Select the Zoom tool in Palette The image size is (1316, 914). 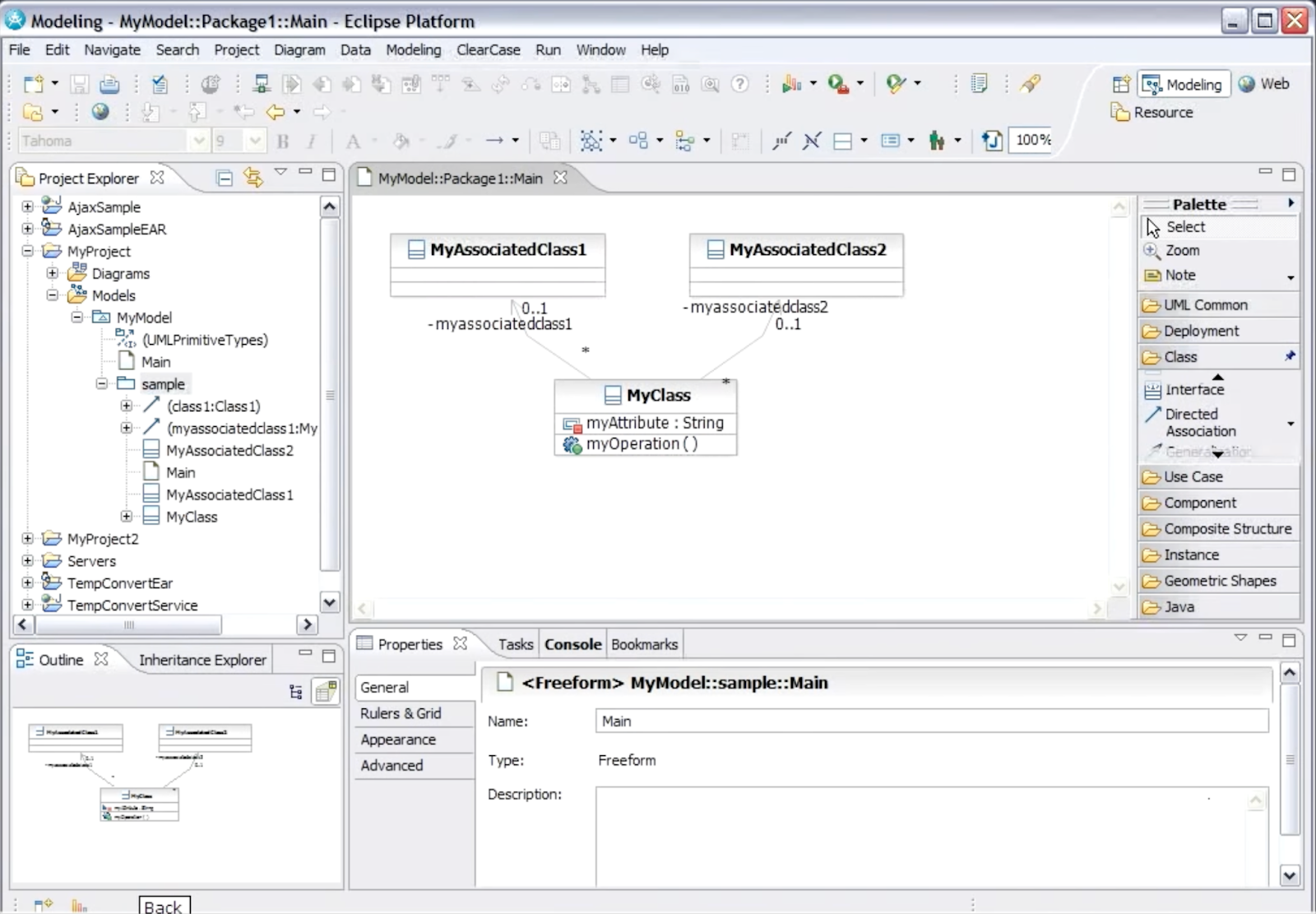(x=1182, y=251)
